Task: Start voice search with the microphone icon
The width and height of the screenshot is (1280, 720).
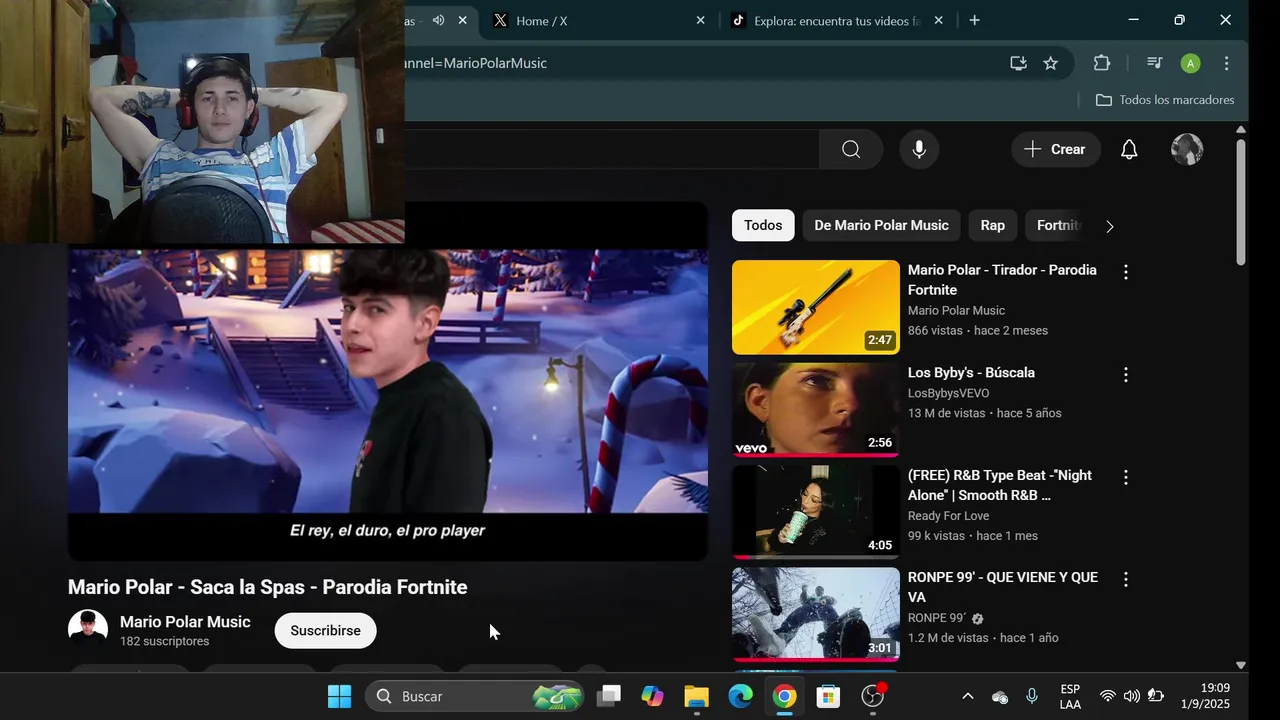Action: (x=919, y=149)
